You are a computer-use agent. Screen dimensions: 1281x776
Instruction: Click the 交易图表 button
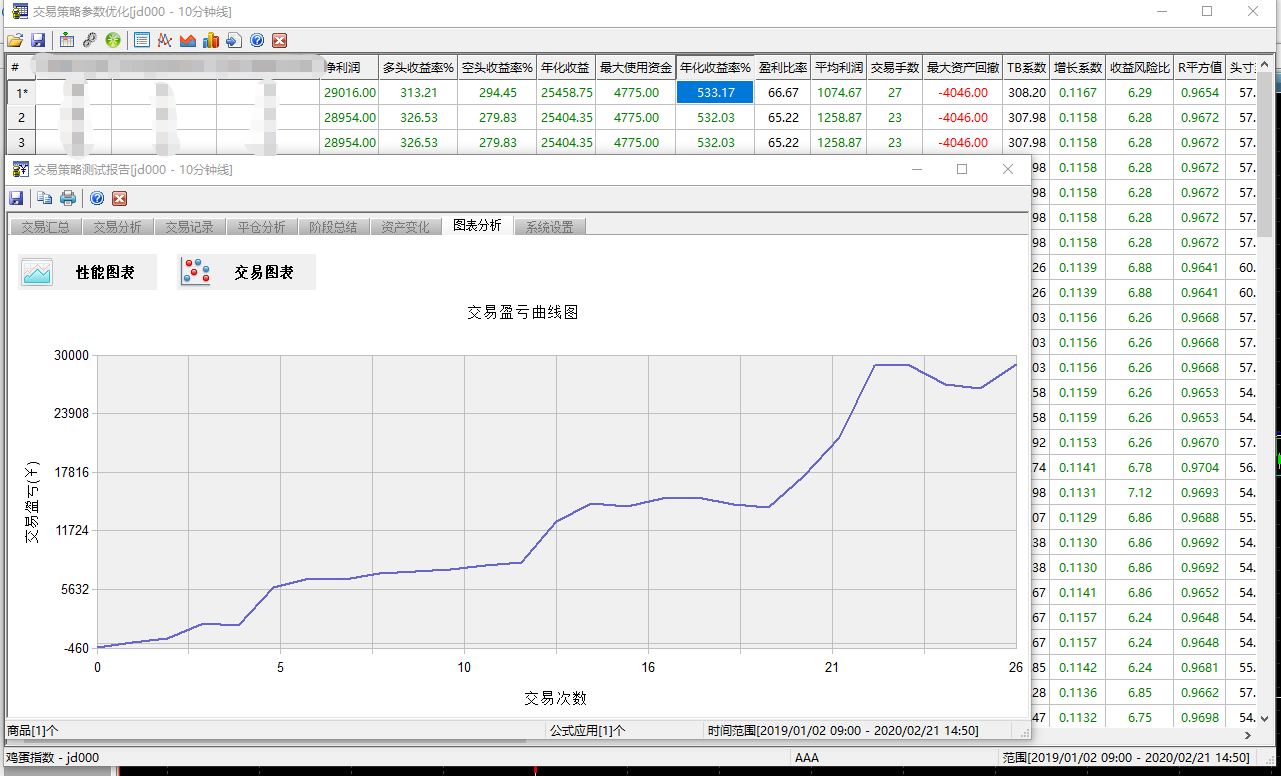[246, 272]
